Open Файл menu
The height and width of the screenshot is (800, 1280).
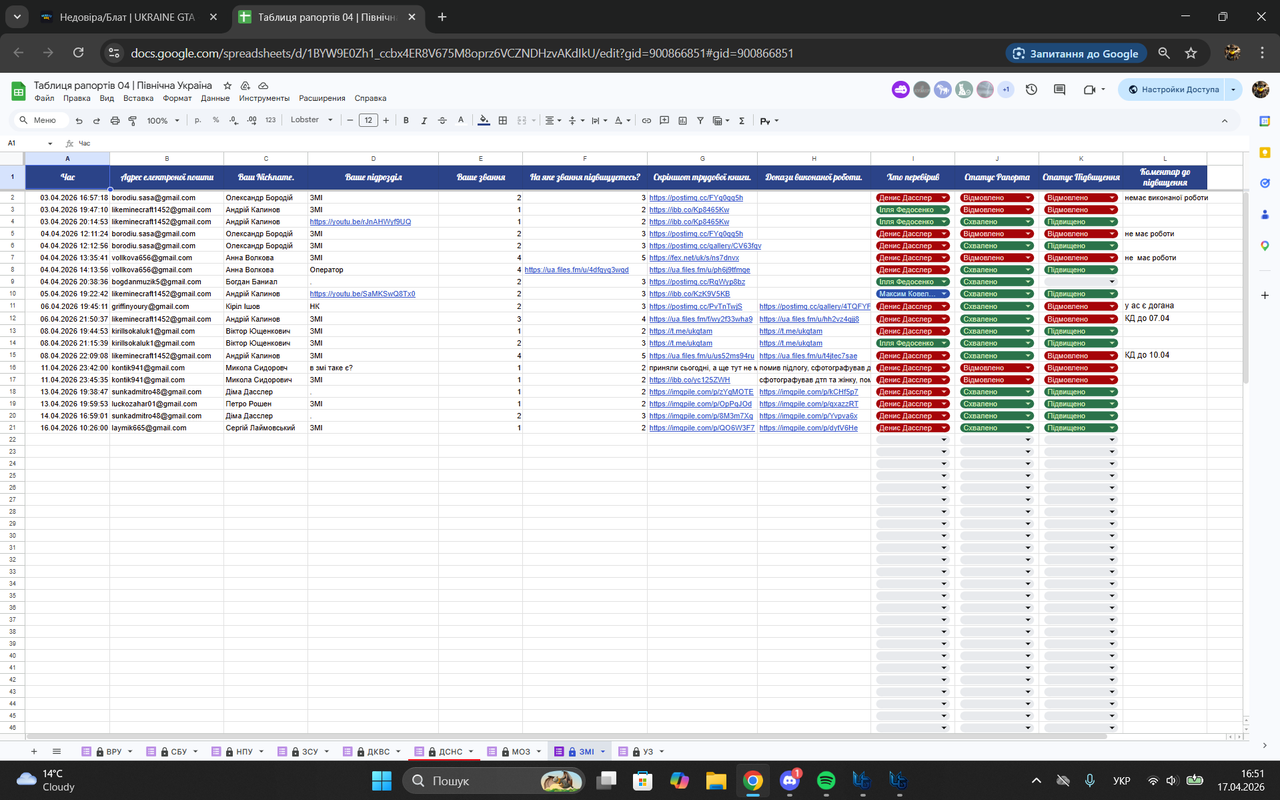(x=44, y=99)
